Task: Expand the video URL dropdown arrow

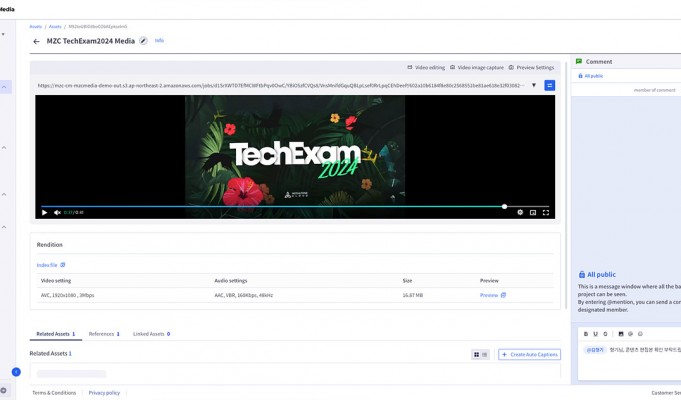Action: point(534,85)
